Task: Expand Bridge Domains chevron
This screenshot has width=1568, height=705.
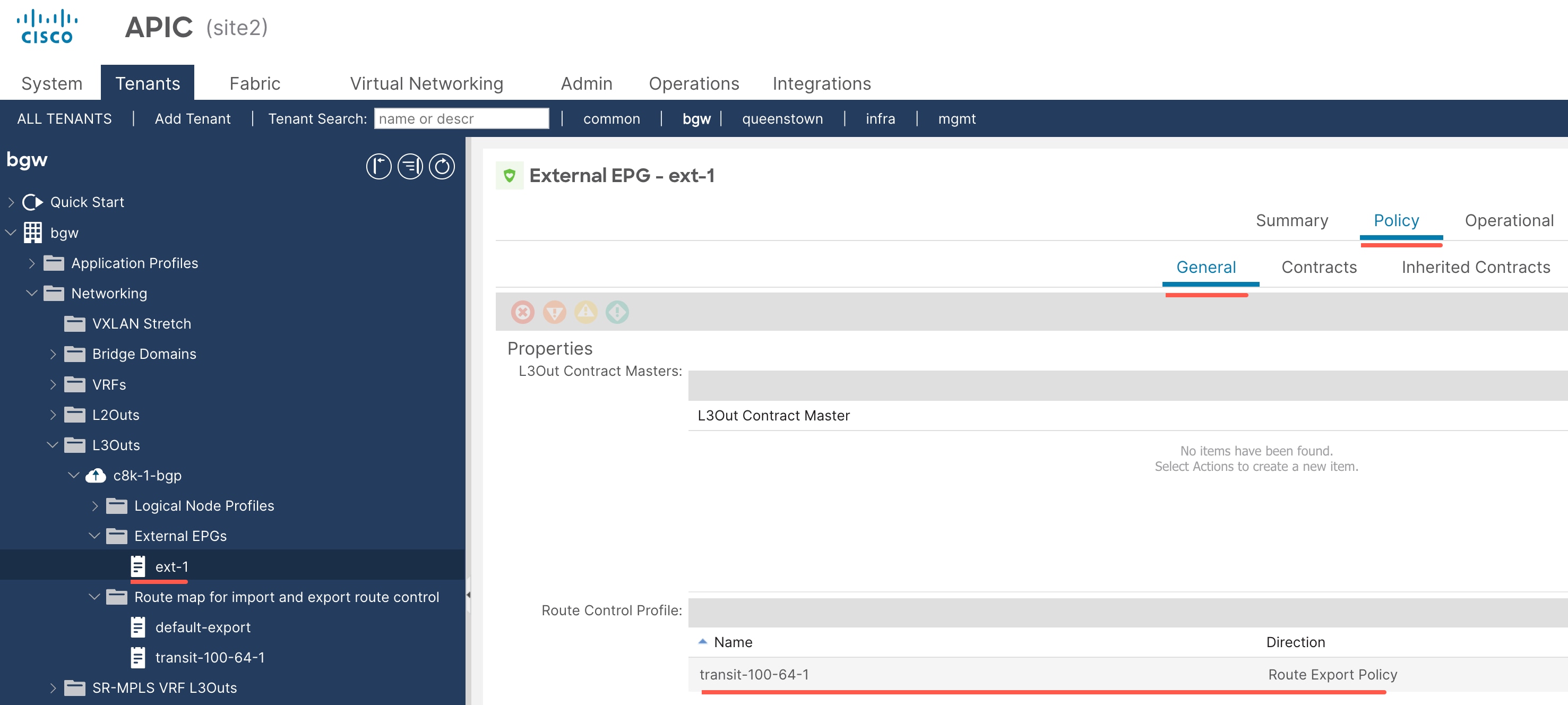Action: click(x=53, y=354)
